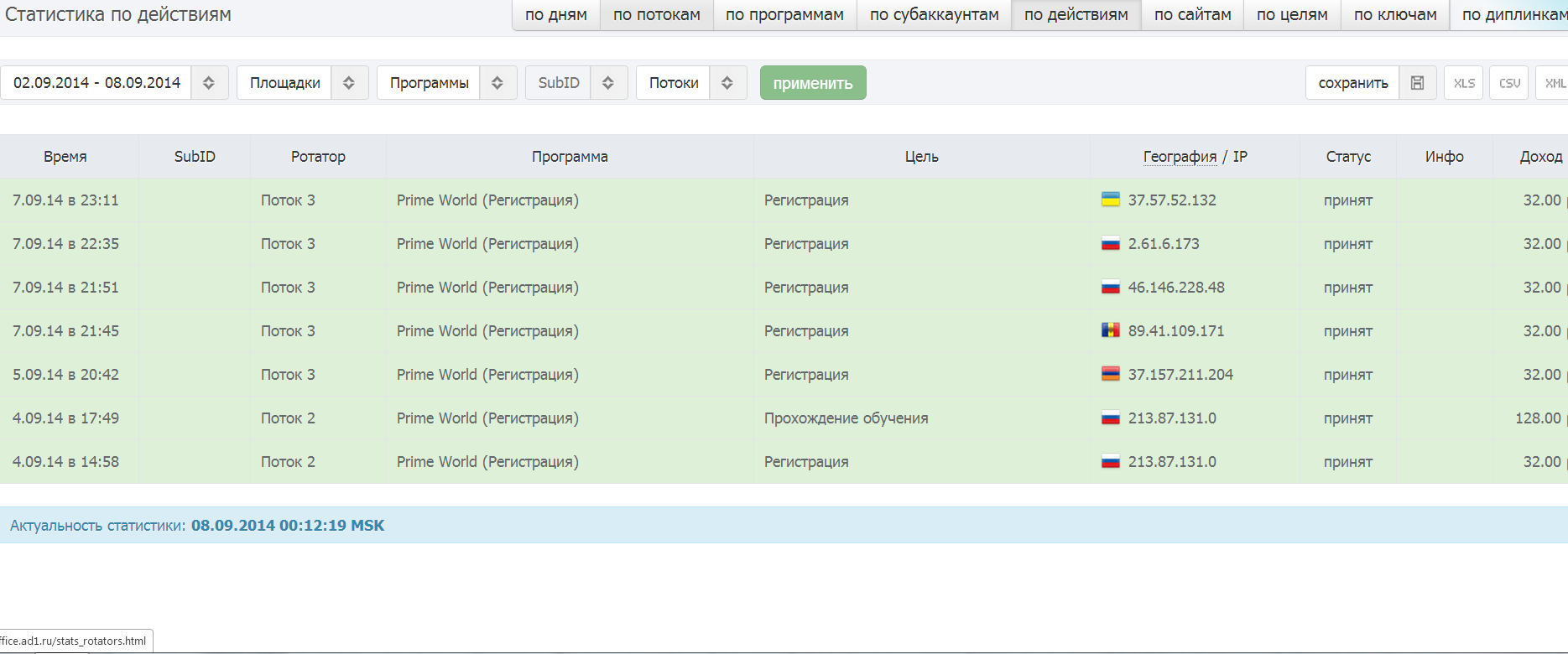Export statistics as XLS
1568x654 pixels.
[x=1464, y=83]
